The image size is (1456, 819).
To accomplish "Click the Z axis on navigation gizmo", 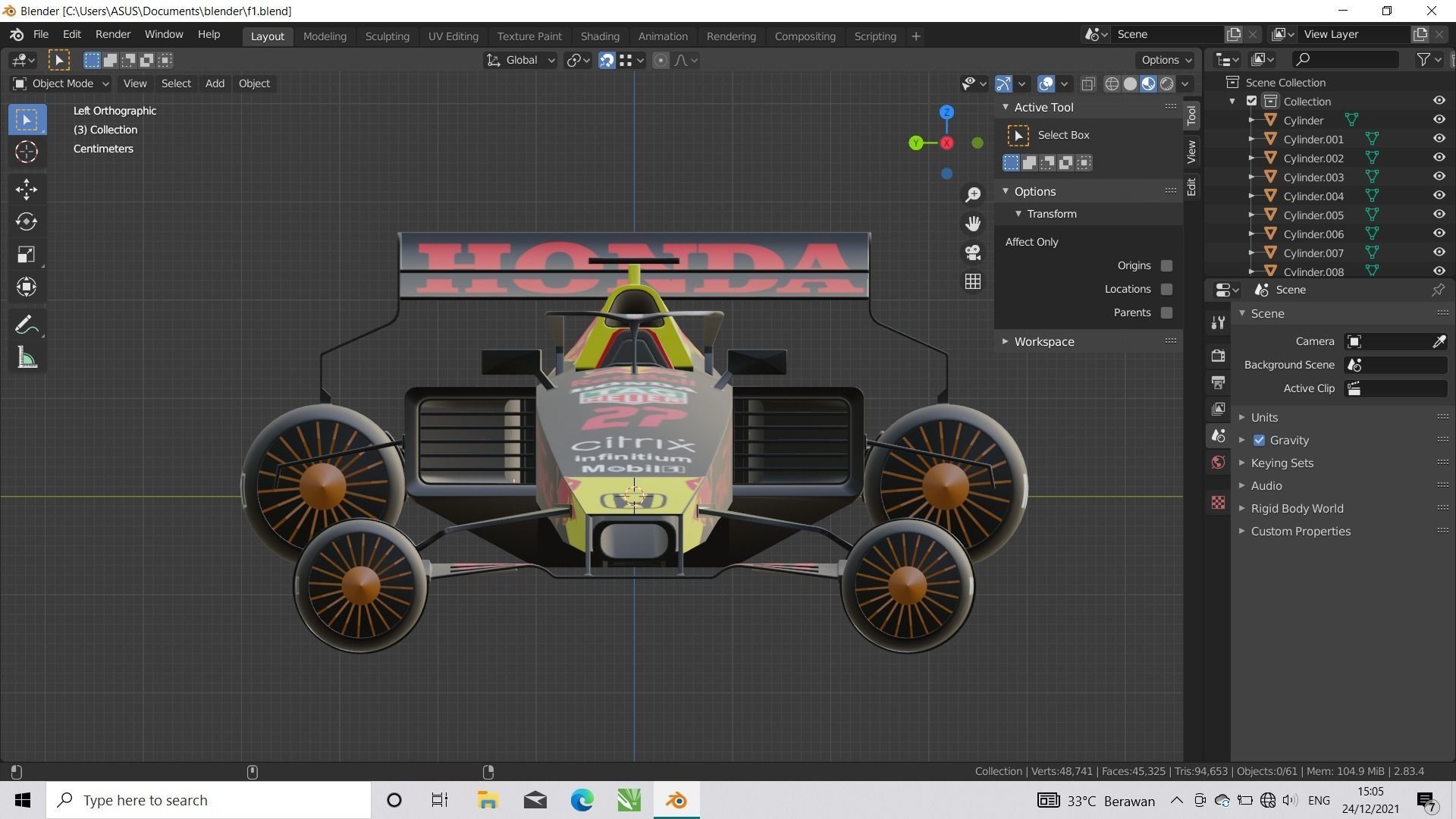I will [x=946, y=112].
